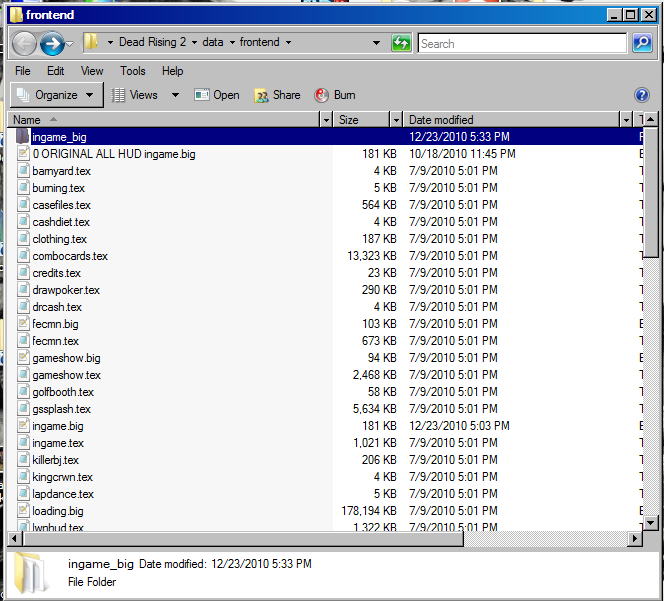Click the combocards.tex file icon
The width and height of the screenshot is (664, 601).
pyautogui.click(x=23, y=255)
